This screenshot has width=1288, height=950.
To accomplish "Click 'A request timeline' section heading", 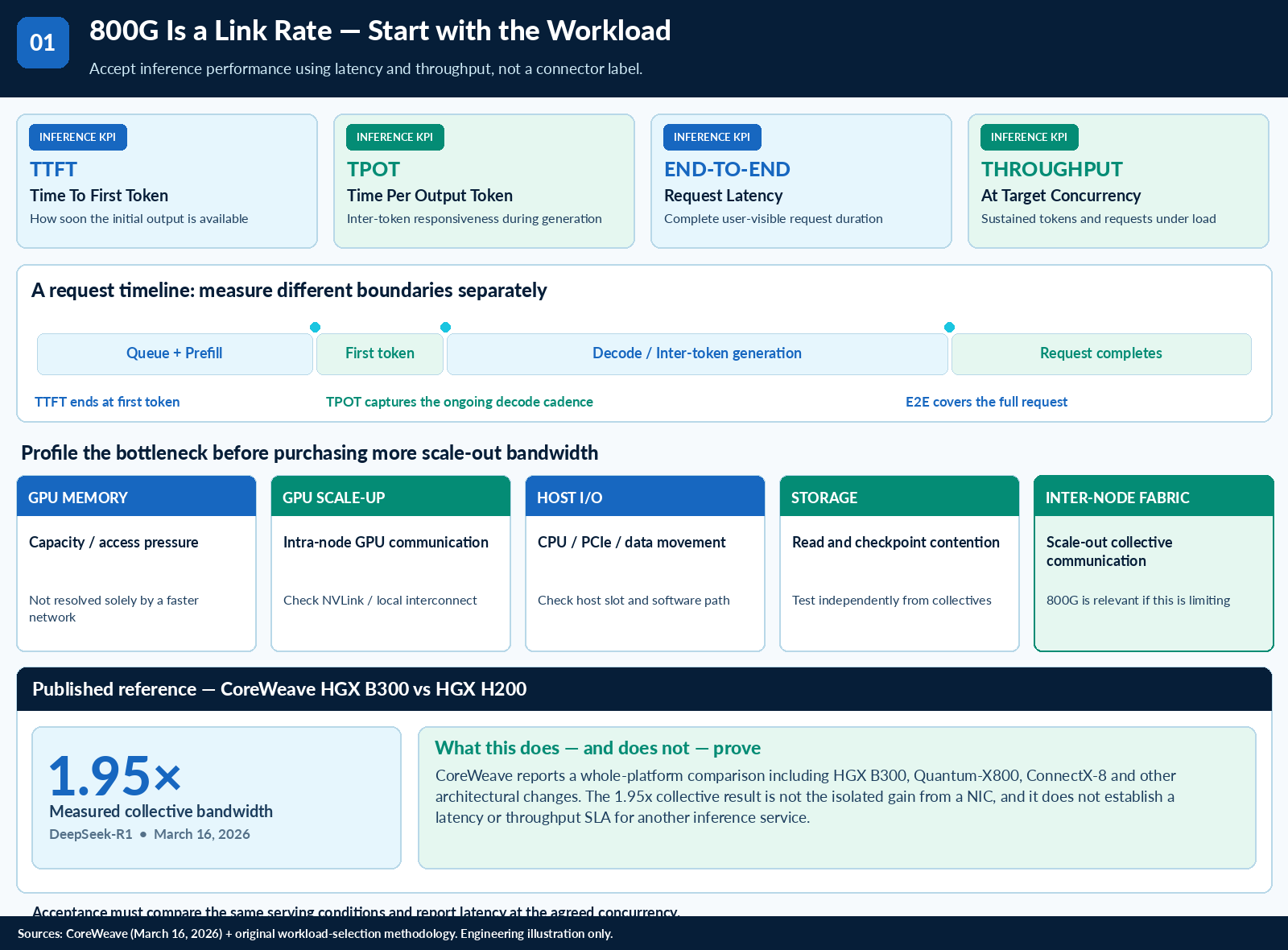I will (289, 291).
